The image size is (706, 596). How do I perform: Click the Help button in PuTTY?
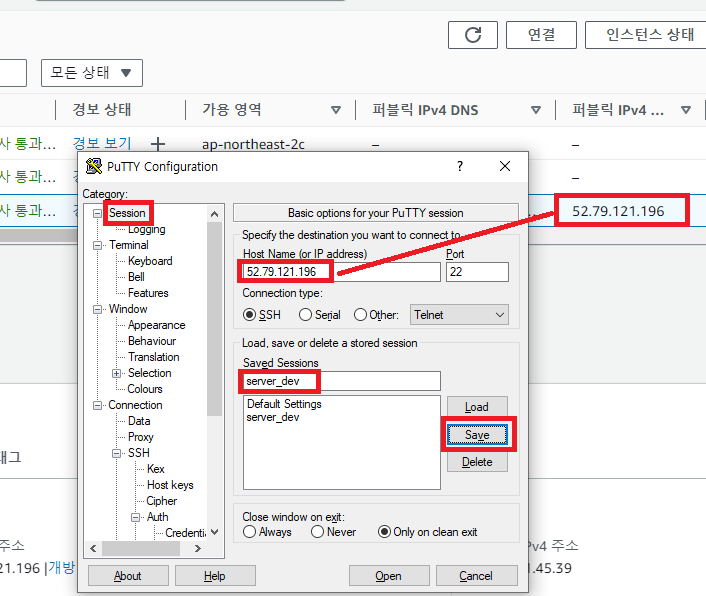215,576
